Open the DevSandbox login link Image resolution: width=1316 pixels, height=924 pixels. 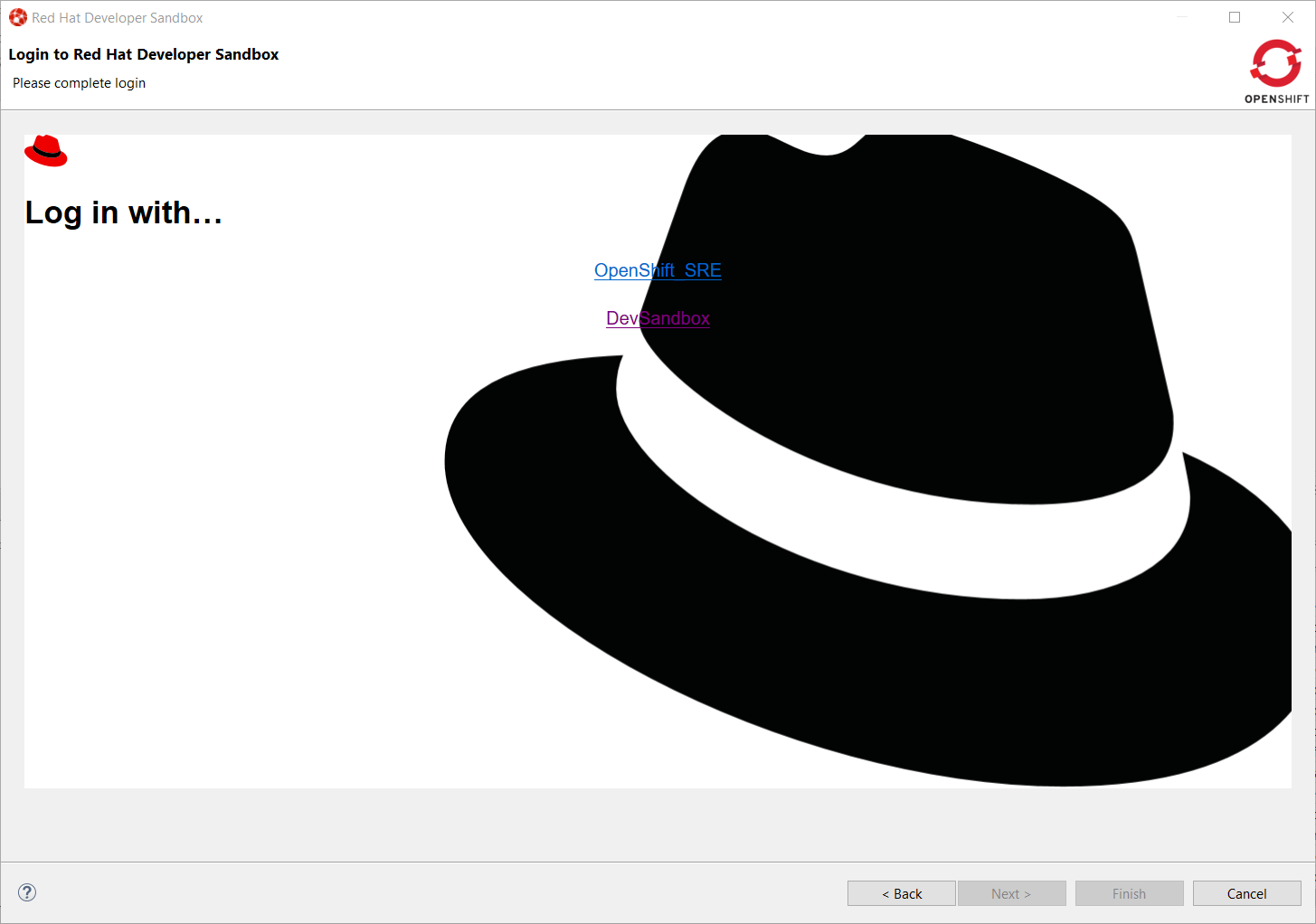[x=658, y=318]
